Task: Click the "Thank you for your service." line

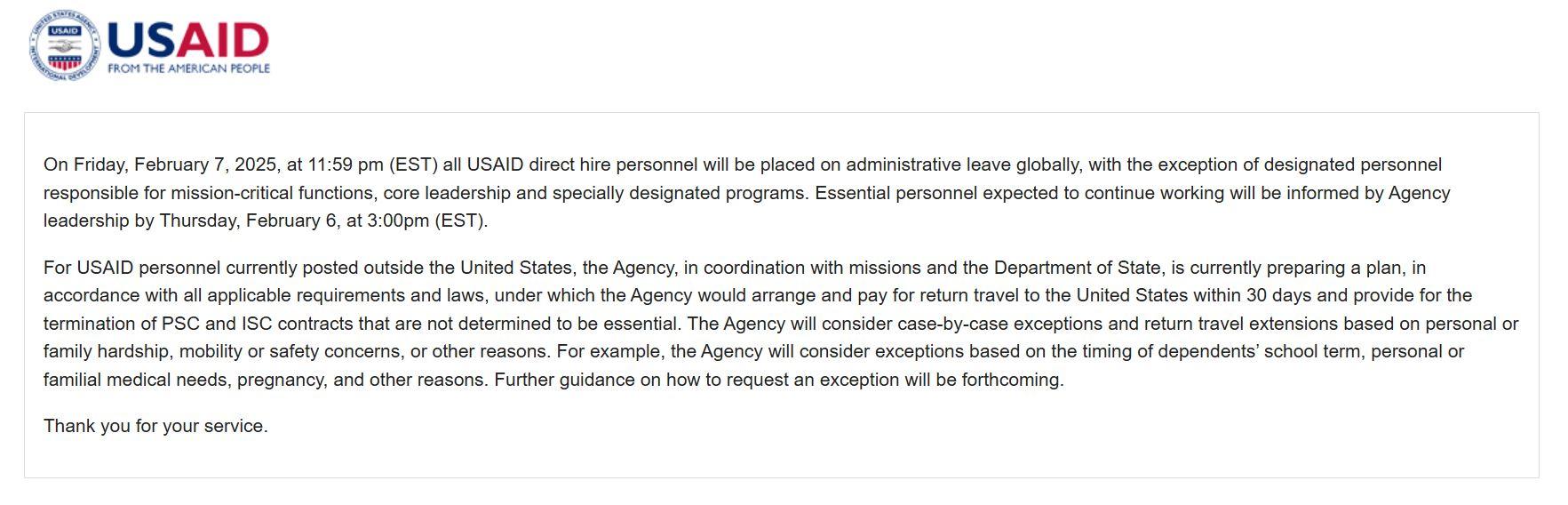Action: coord(155,426)
